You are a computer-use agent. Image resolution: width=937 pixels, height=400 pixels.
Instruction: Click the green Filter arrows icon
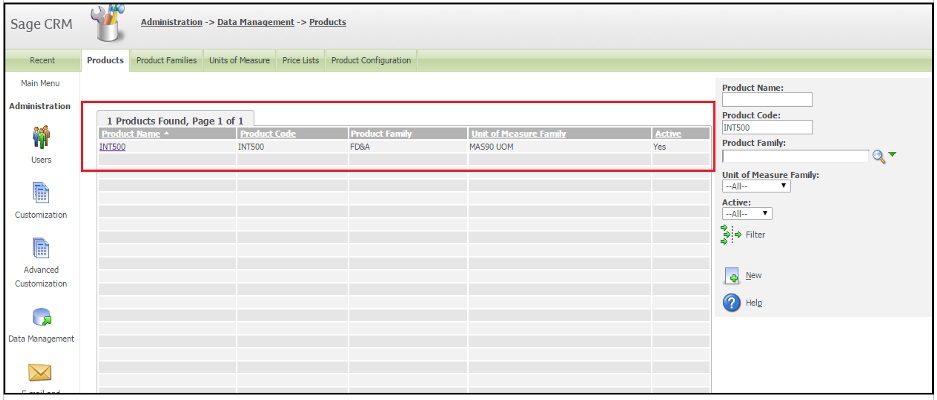(731, 234)
